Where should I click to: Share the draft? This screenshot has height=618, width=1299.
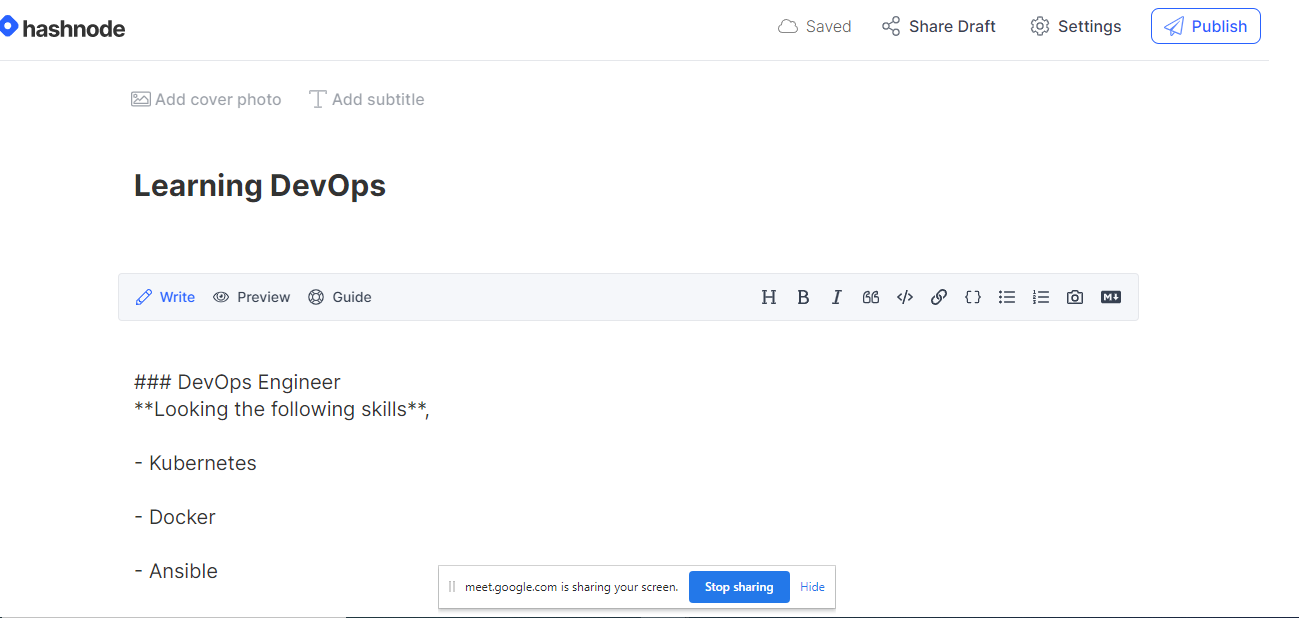(x=939, y=27)
